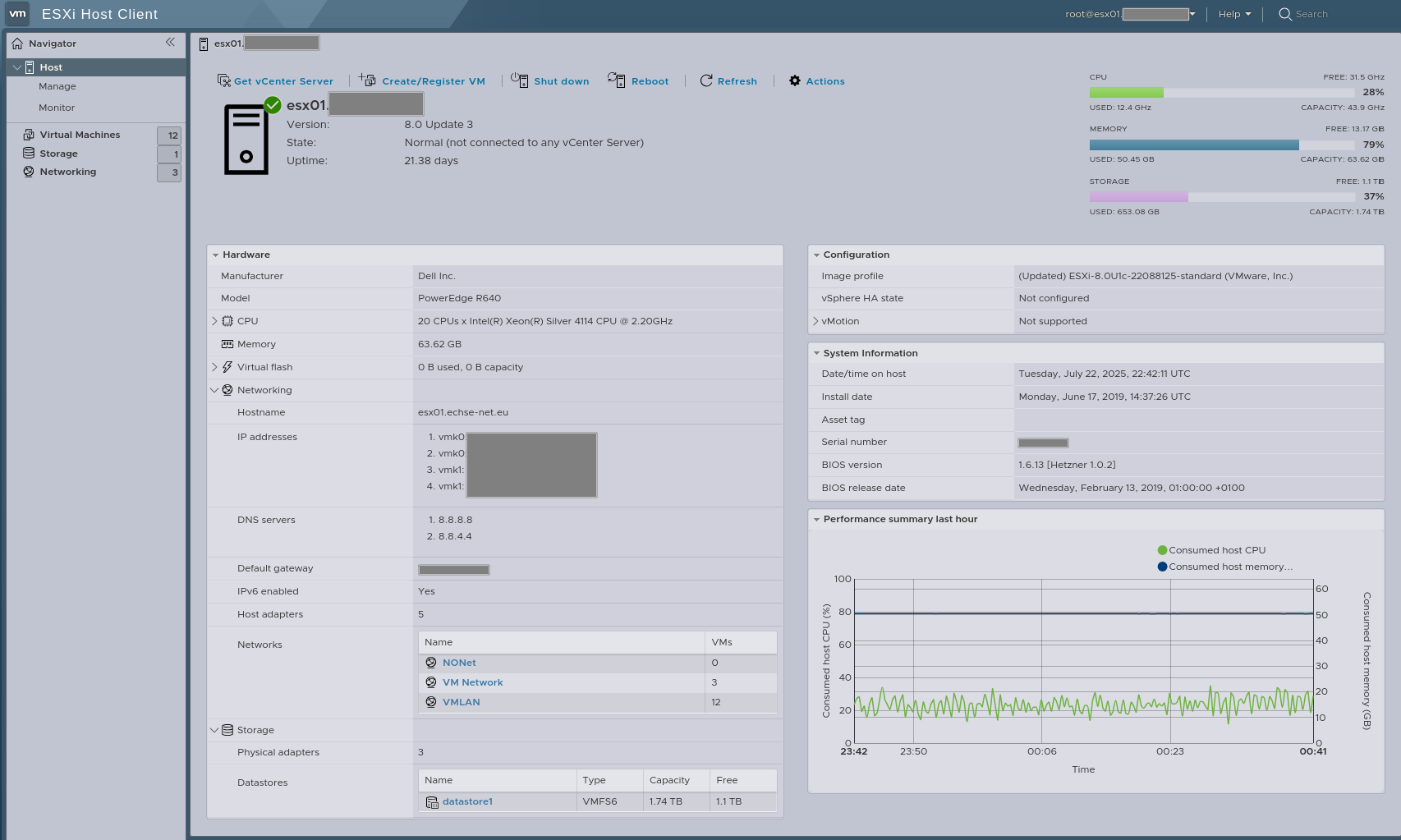Open Virtual Machines in Navigator
This screenshot has height=840, width=1401.
coord(80,135)
